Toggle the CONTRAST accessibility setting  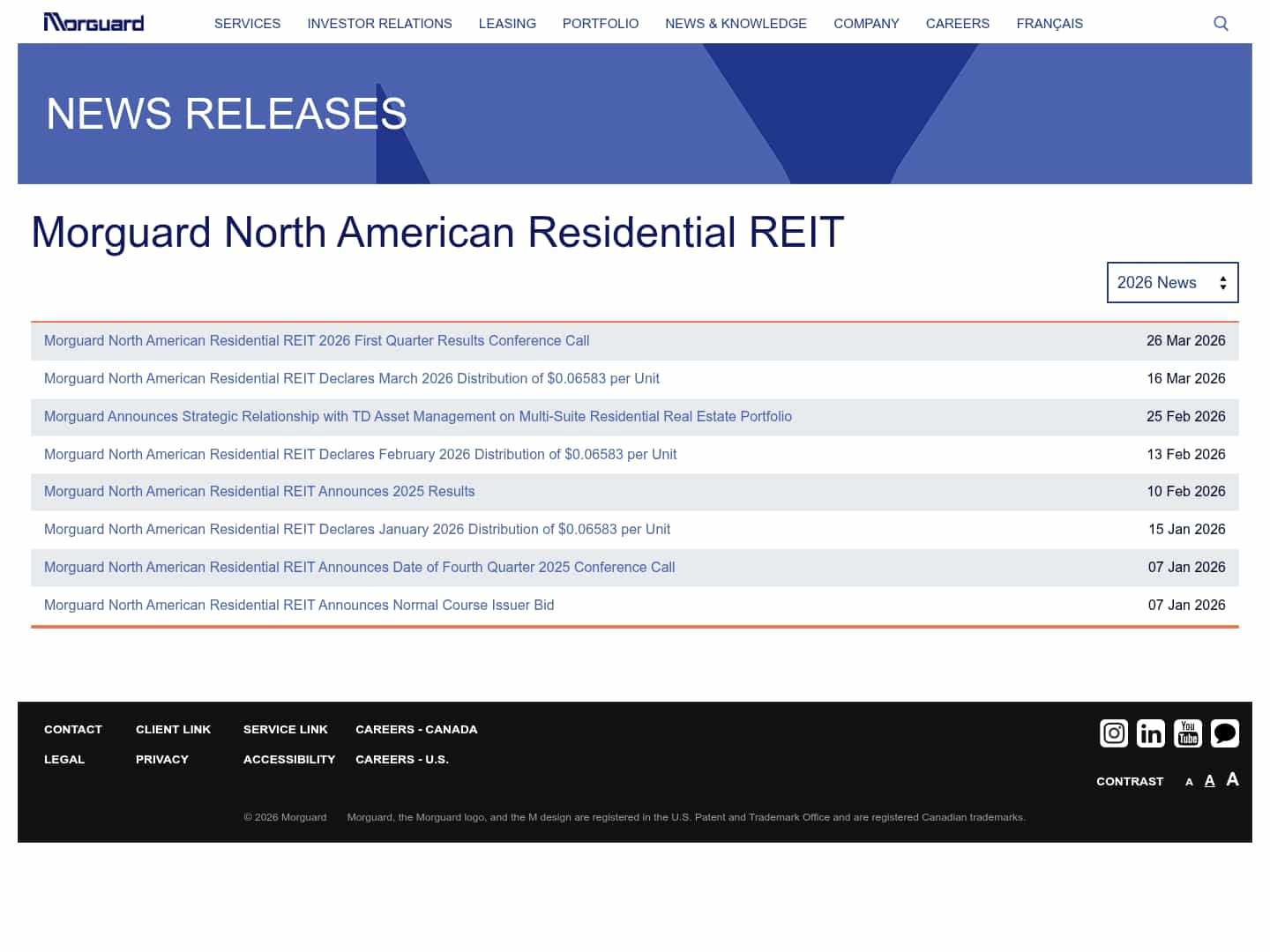pyautogui.click(x=1130, y=781)
